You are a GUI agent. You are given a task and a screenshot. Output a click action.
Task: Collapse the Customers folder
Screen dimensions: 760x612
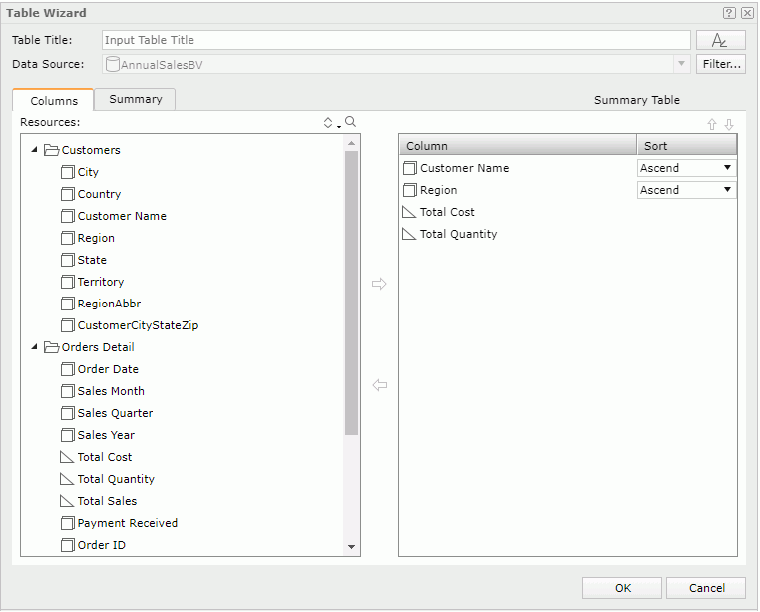35,150
